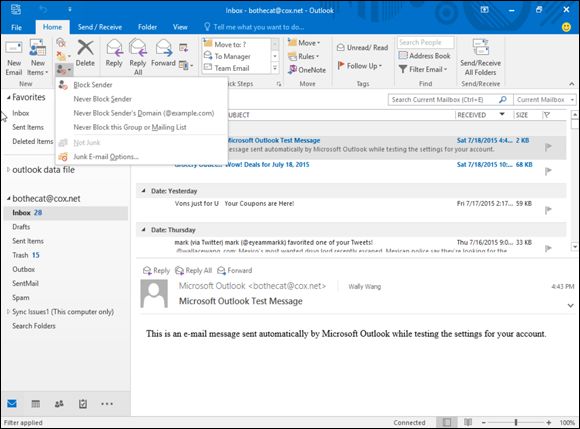Click the Meeting reply icon

click(183, 47)
